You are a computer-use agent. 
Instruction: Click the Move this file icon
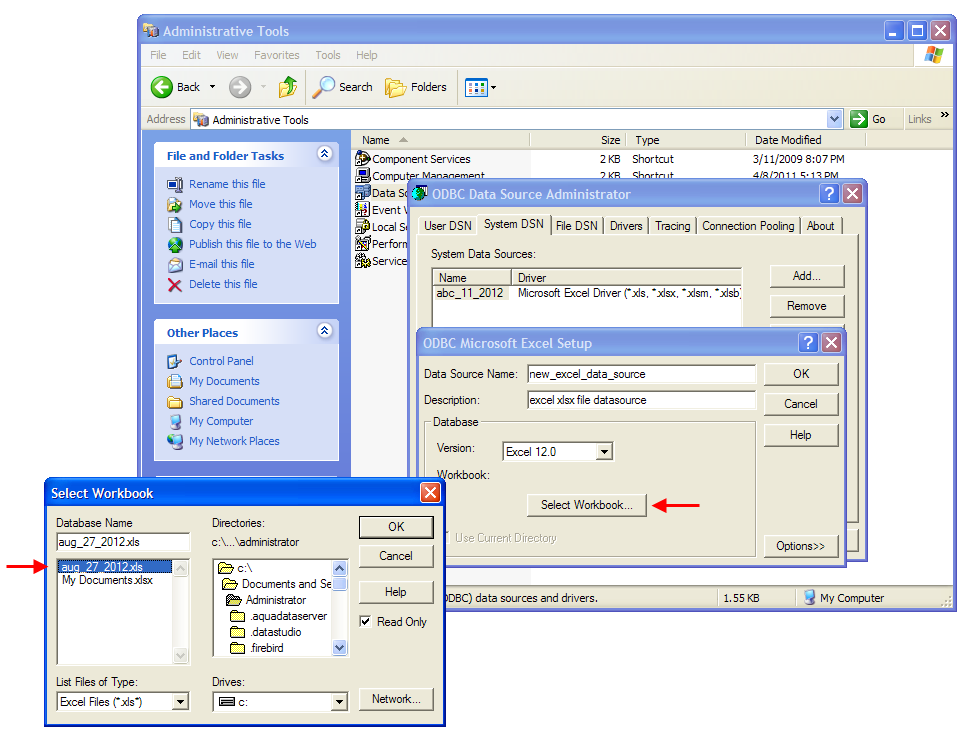[175, 204]
